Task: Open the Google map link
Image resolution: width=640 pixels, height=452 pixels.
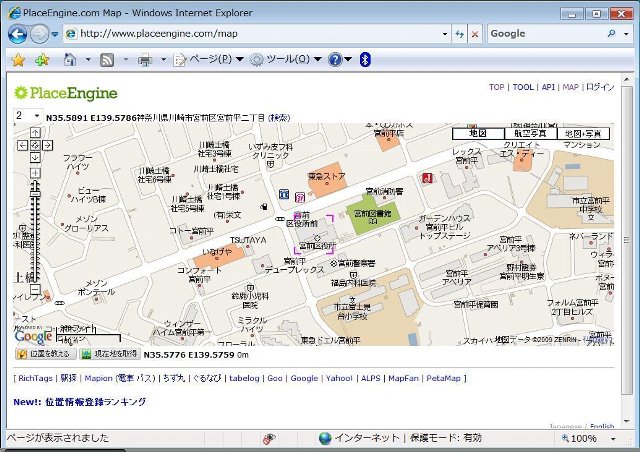Action: 304,378
